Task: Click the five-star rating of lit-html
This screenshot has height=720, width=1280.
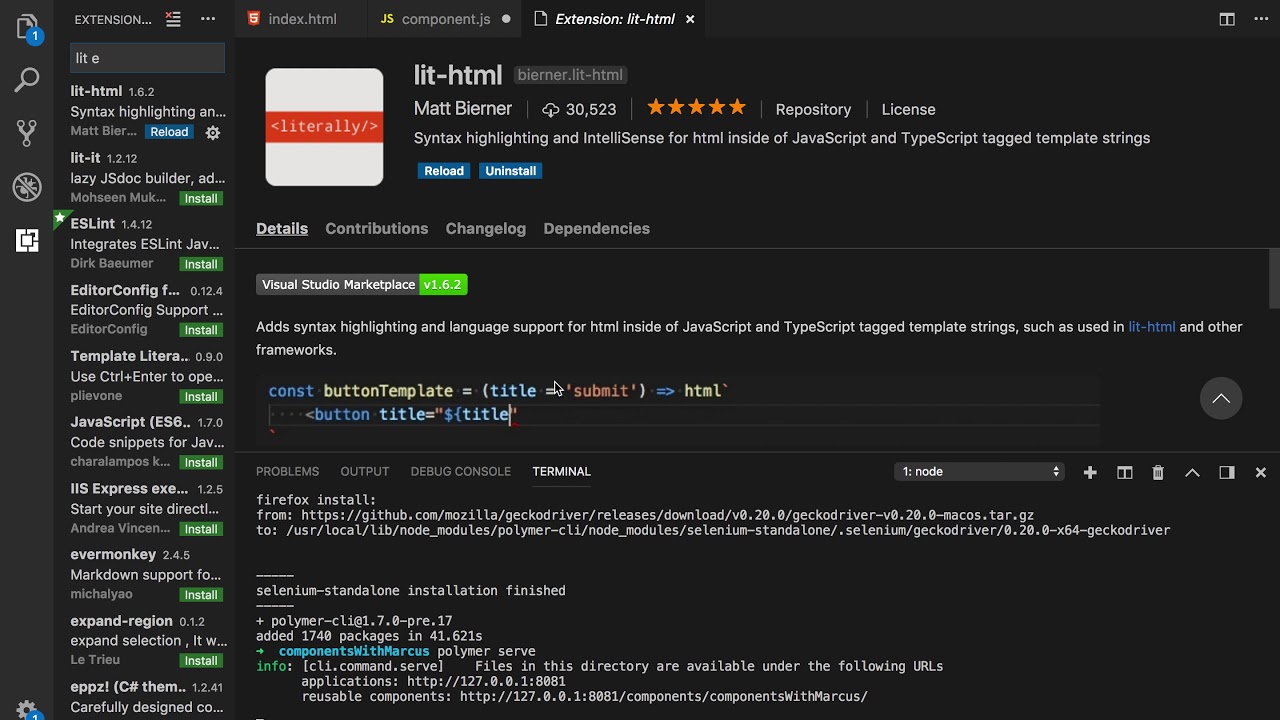Action: [x=696, y=108]
